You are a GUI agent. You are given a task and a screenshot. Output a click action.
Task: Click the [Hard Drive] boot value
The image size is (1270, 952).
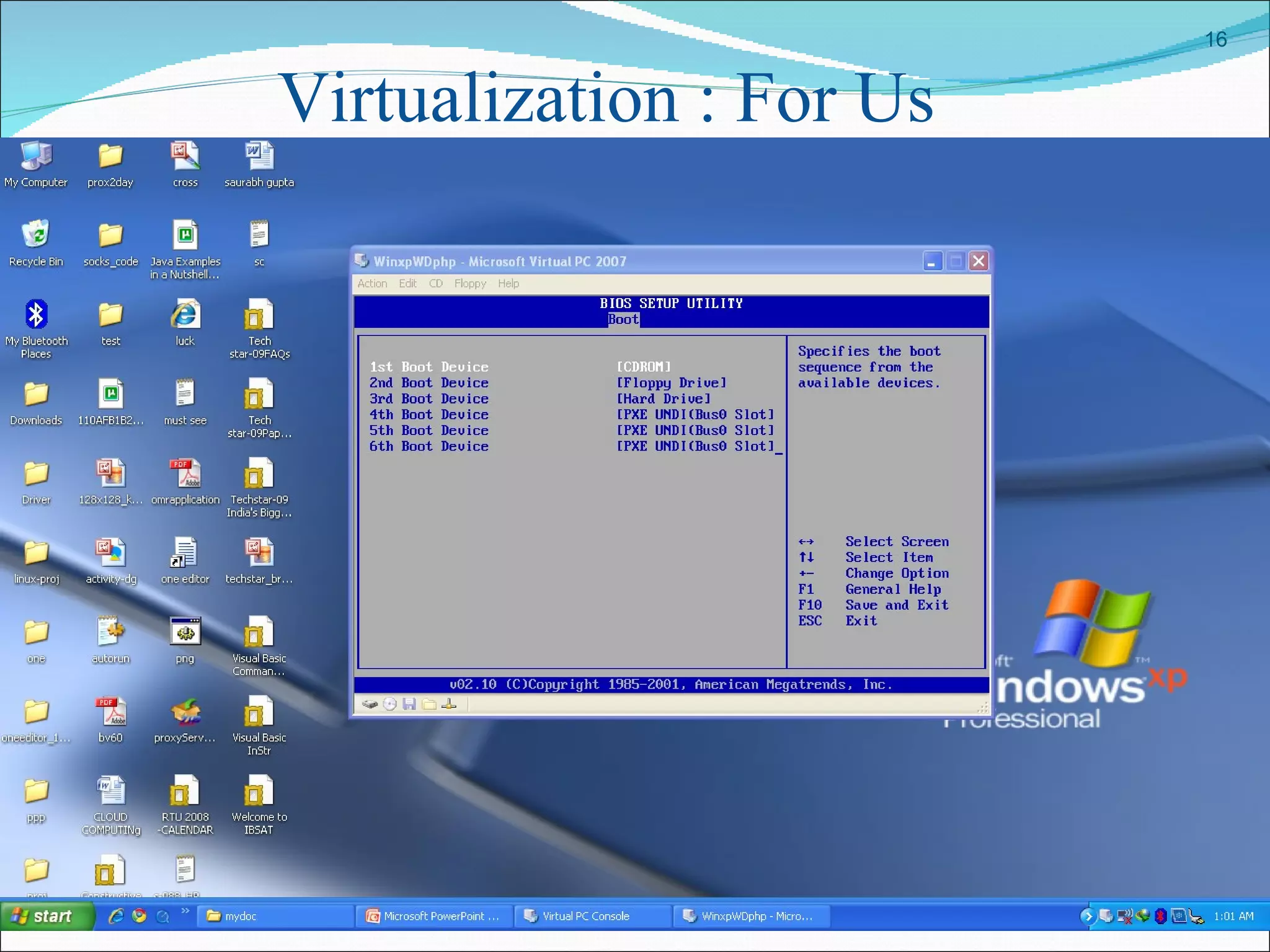(664, 399)
